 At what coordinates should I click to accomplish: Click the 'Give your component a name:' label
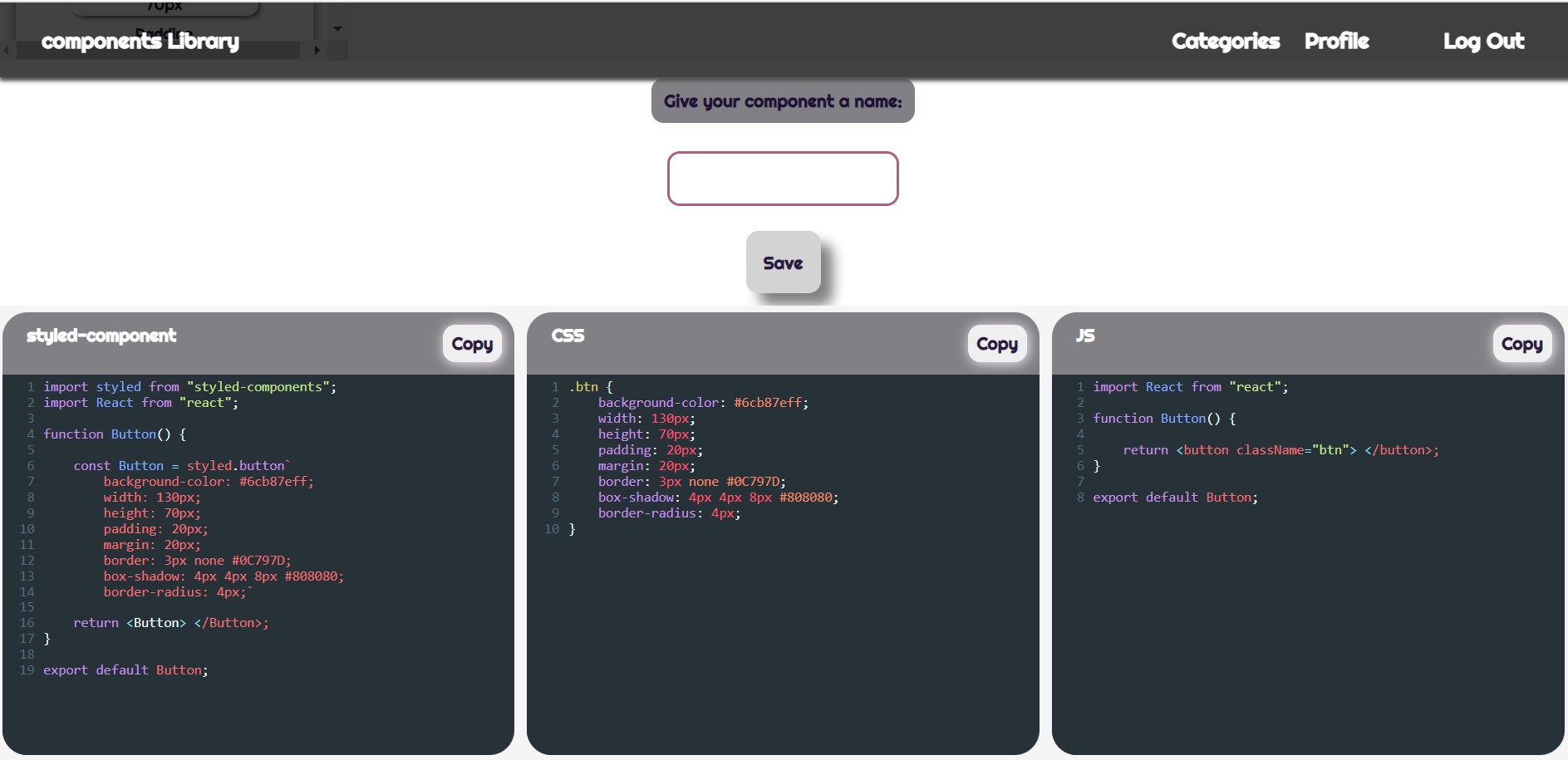click(x=783, y=101)
